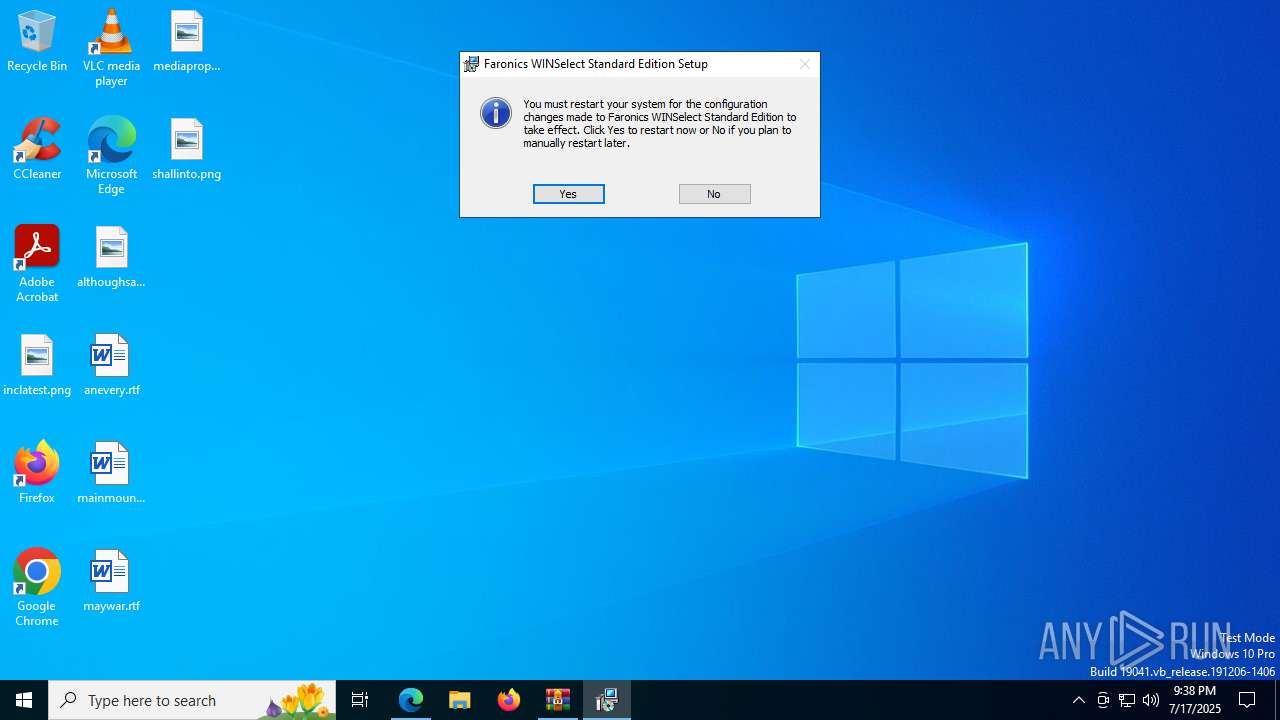This screenshot has width=1280, height=720.
Task: Select the Adobe Acrobat shortcut
Action: pyautogui.click(x=37, y=264)
